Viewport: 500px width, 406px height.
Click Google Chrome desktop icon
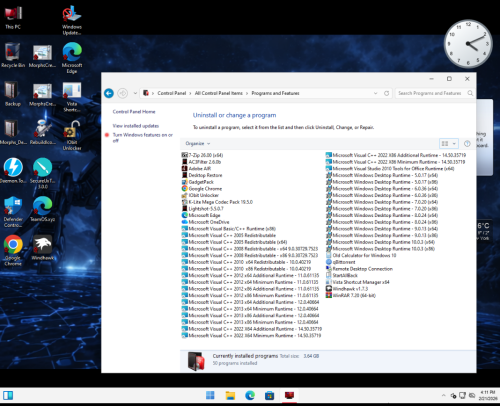[x=13, y=250]
